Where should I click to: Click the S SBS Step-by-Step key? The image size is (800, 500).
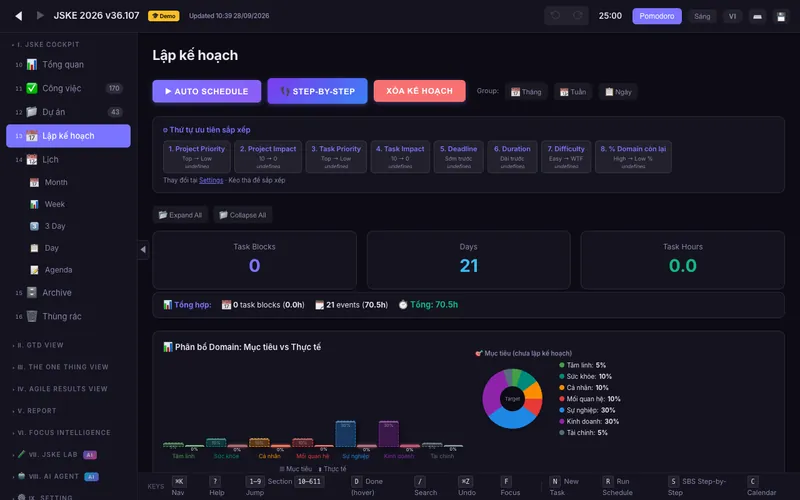(673, 481)
